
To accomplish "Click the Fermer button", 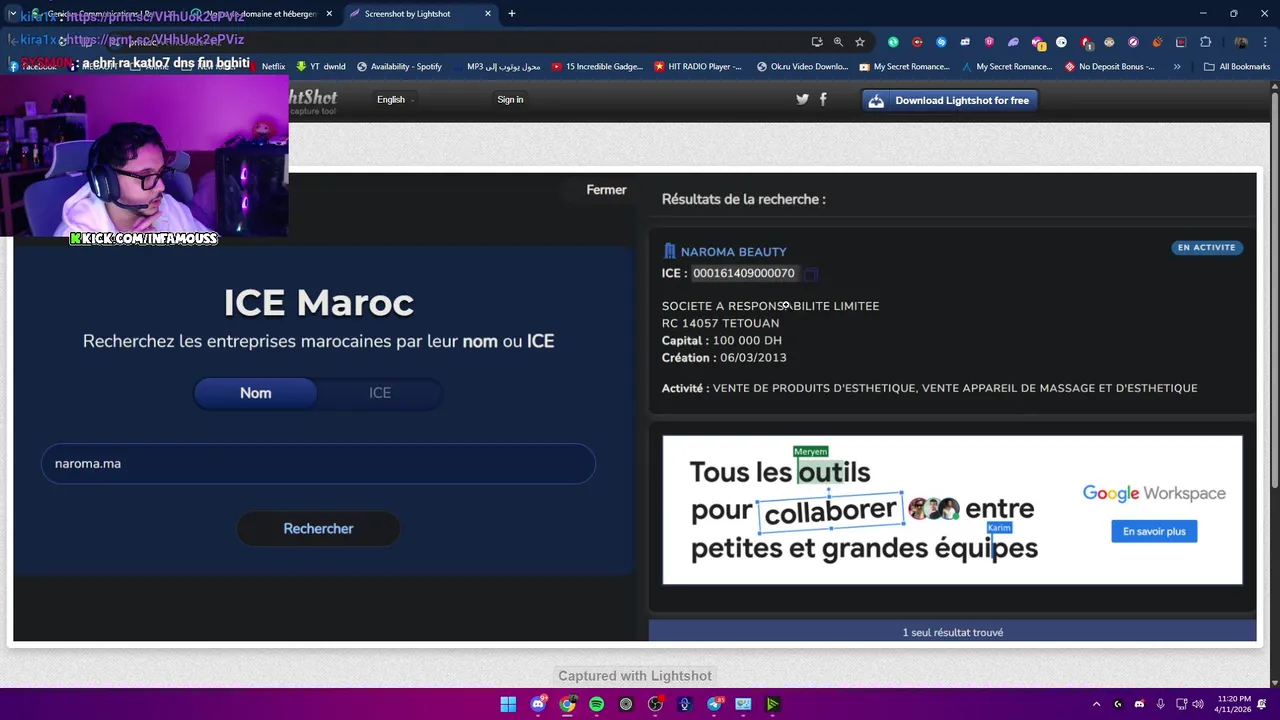I will tap(606, 190).
